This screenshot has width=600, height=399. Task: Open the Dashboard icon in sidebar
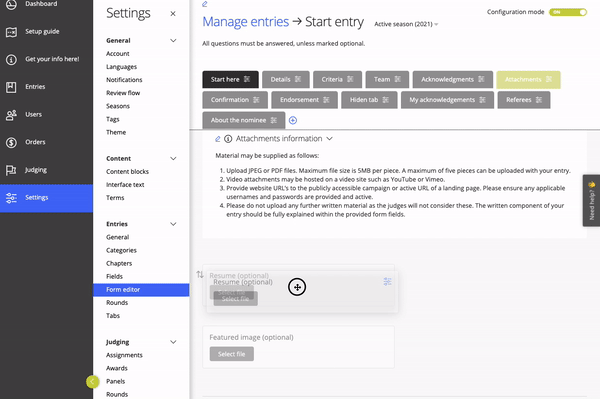pos(11,5)
